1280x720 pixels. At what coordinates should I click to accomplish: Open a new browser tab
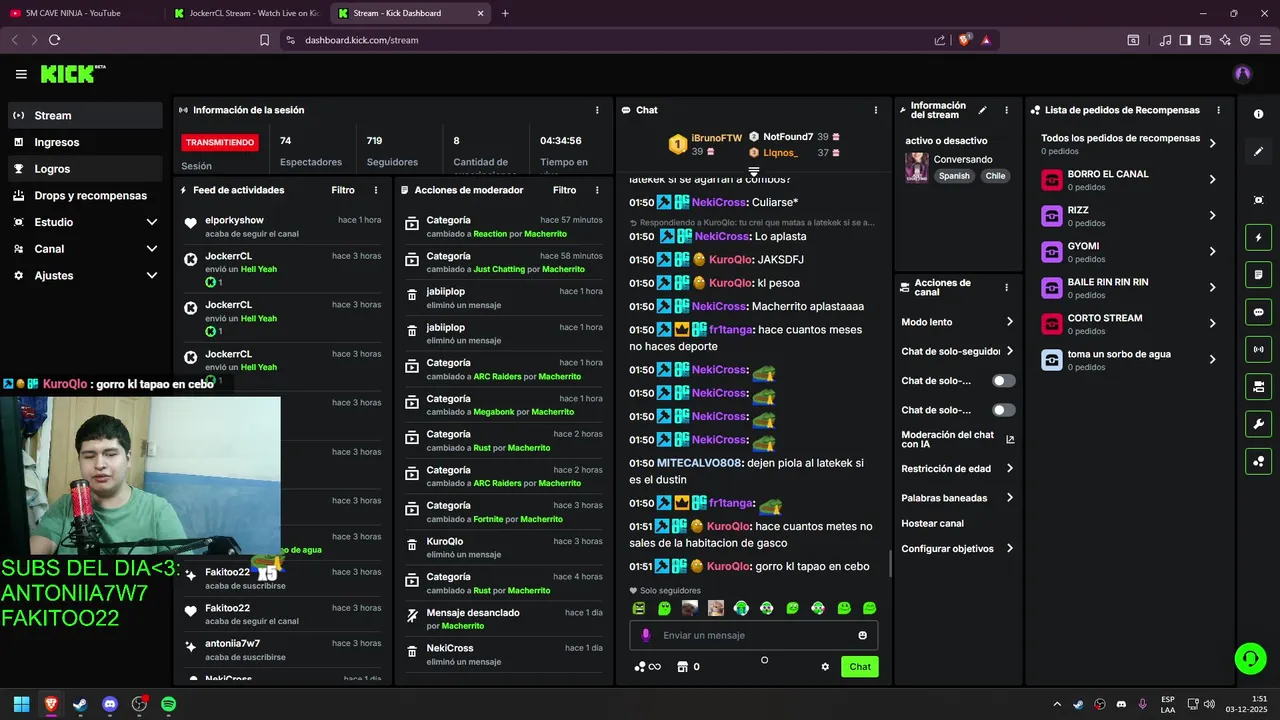(x=504, y=13)
